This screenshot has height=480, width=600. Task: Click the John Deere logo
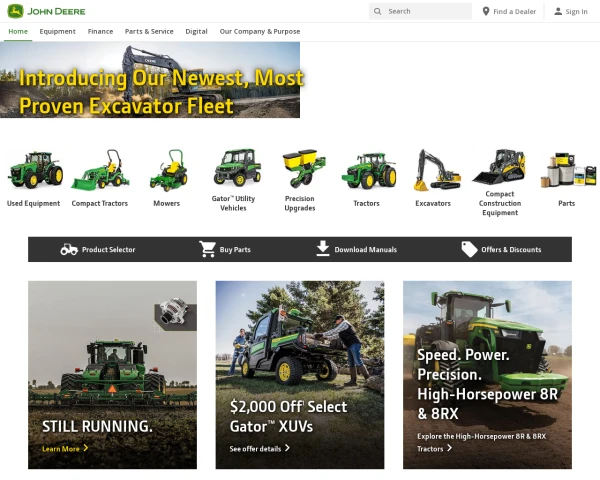click(x=46, y=11)
